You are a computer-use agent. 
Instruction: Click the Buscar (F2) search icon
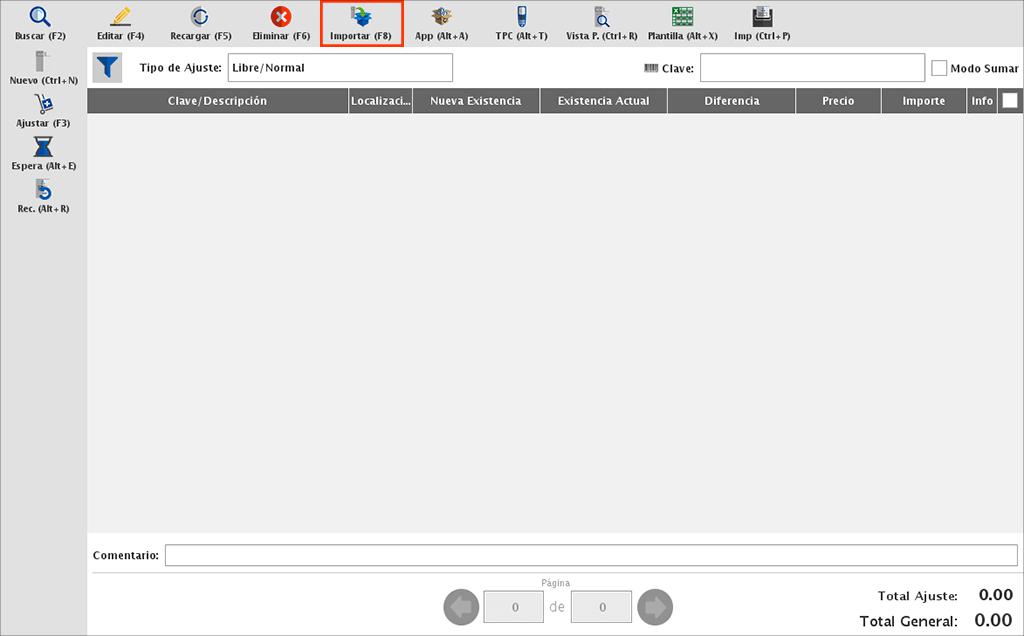click(x=40, y=17)
